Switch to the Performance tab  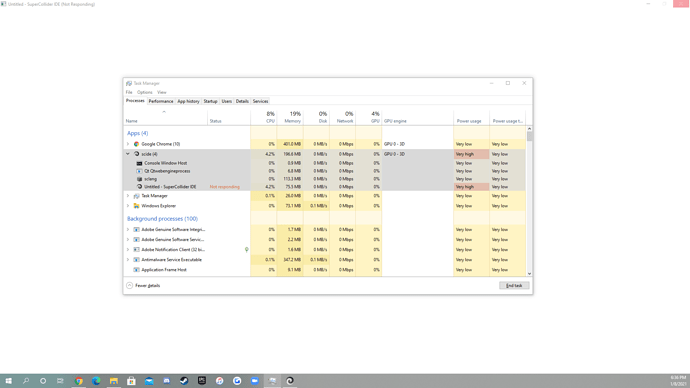click(x=161, y=101)
